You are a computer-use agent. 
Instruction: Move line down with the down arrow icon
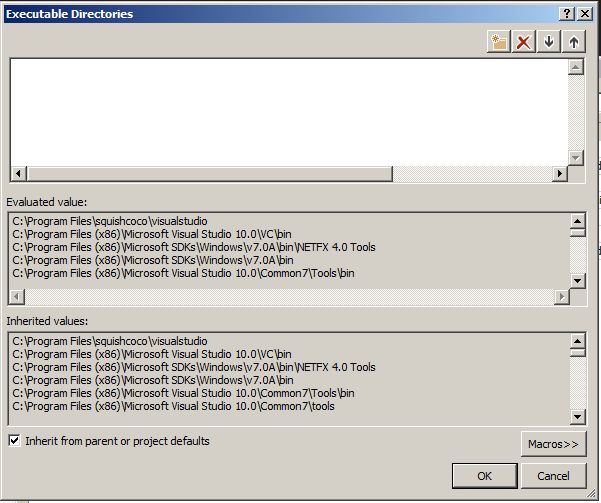tap(549, 41)
